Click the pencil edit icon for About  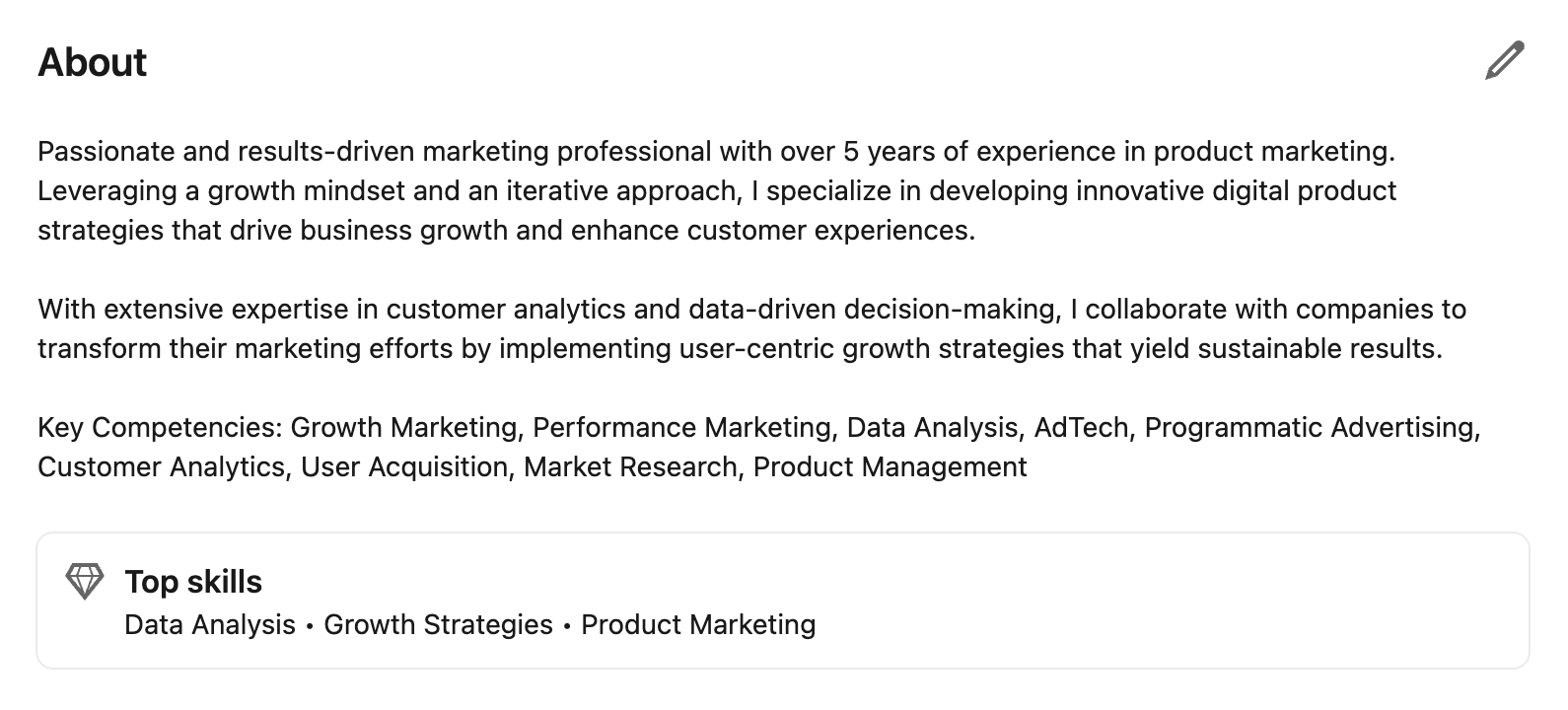[1504, 61]
